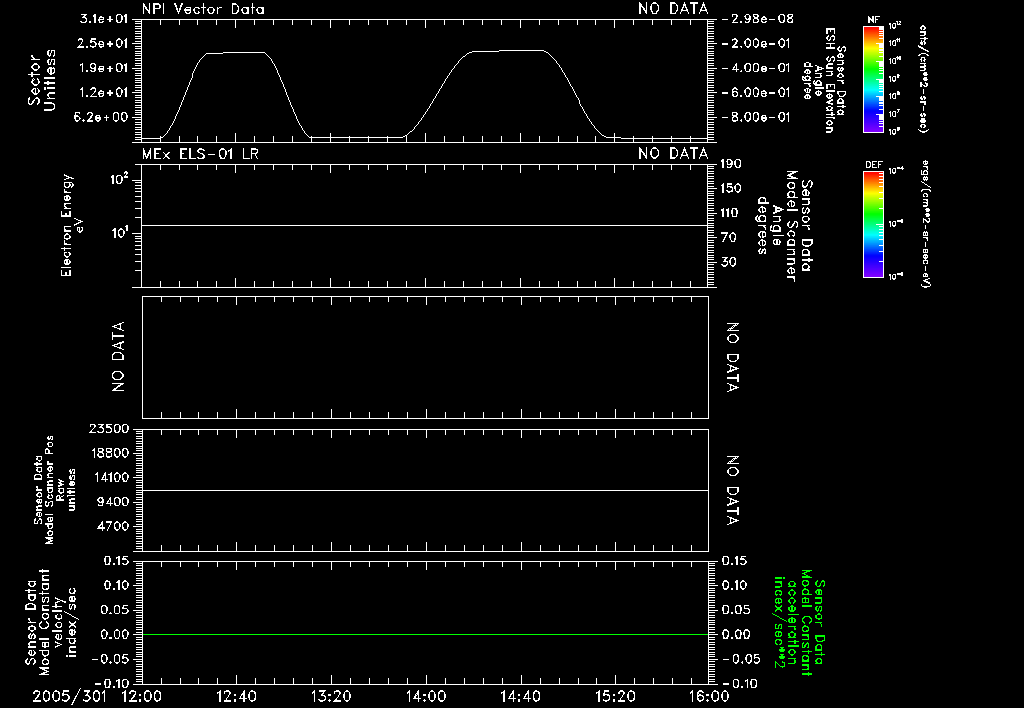Click the '13:20' time axis label
This screenshot has height=708, width=1024.
click(x=331, y=696)
